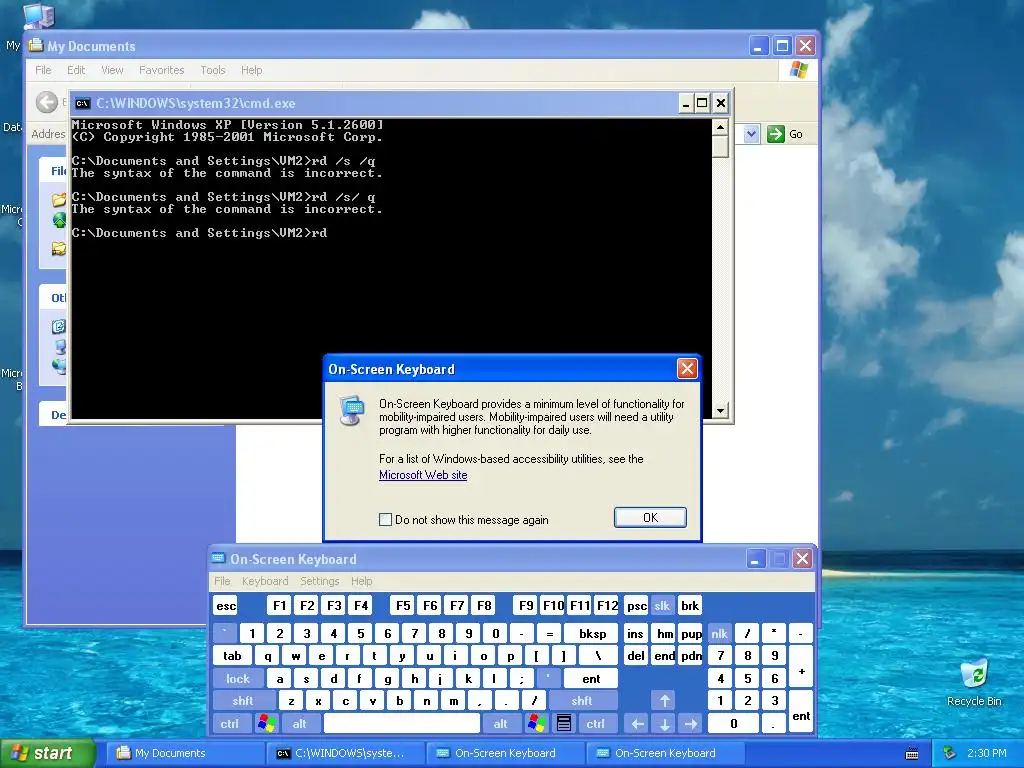Open Recycle Bin desktop icon
The width and height of the screenshot is (1024, 768).
(974, 683)
